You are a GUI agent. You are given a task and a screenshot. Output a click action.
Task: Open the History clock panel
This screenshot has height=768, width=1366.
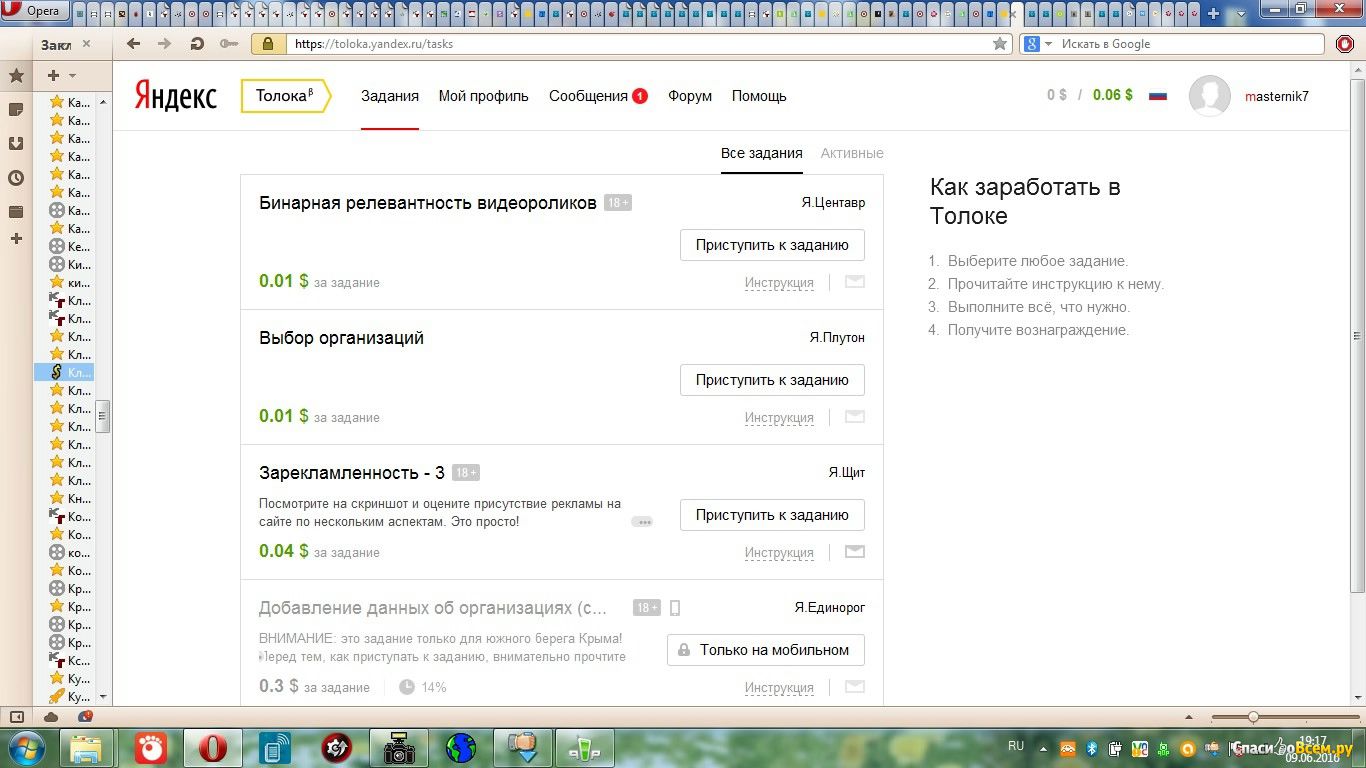[16, 178]
